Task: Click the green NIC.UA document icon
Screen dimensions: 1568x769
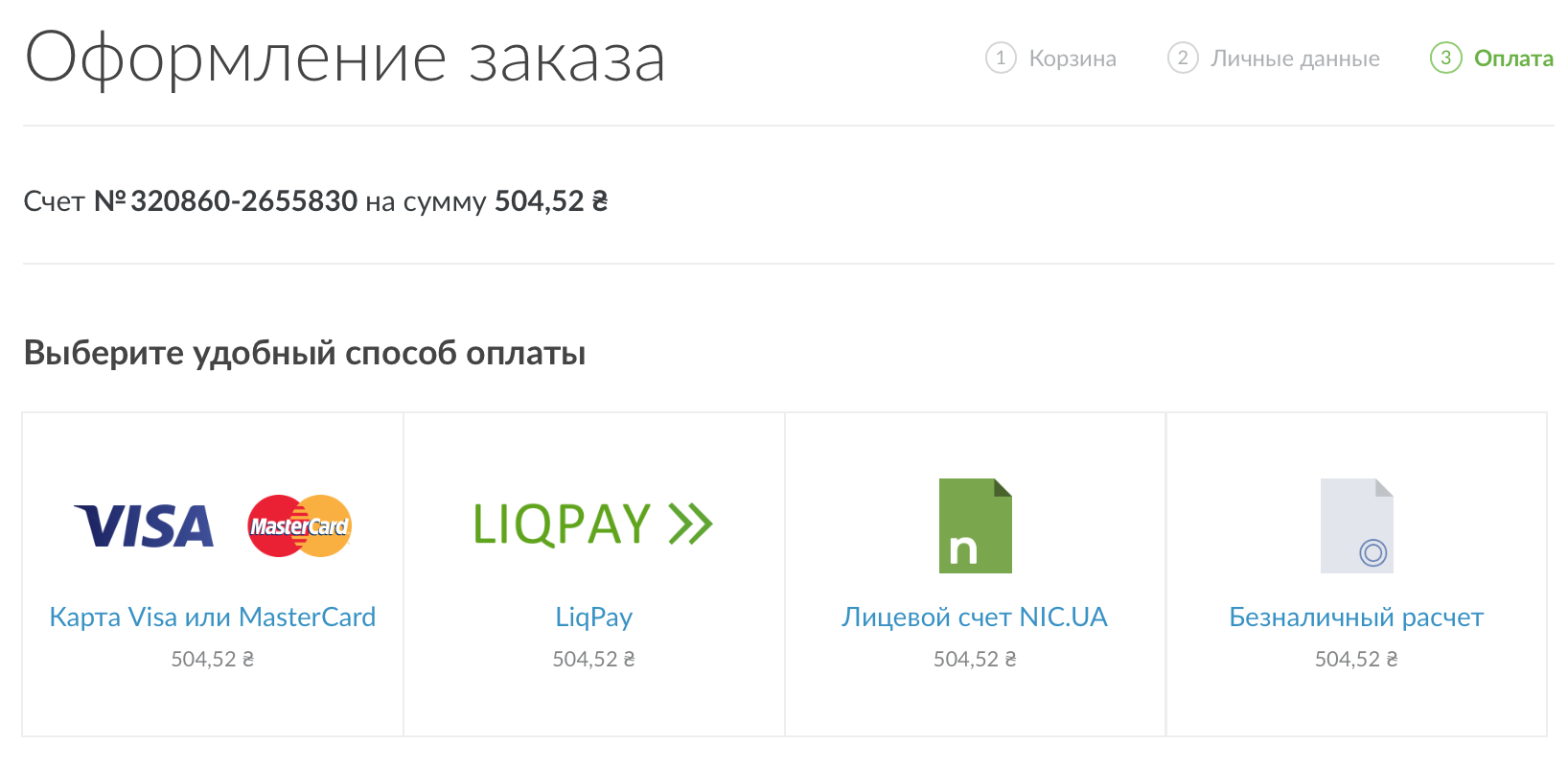Action: (975, 525)
